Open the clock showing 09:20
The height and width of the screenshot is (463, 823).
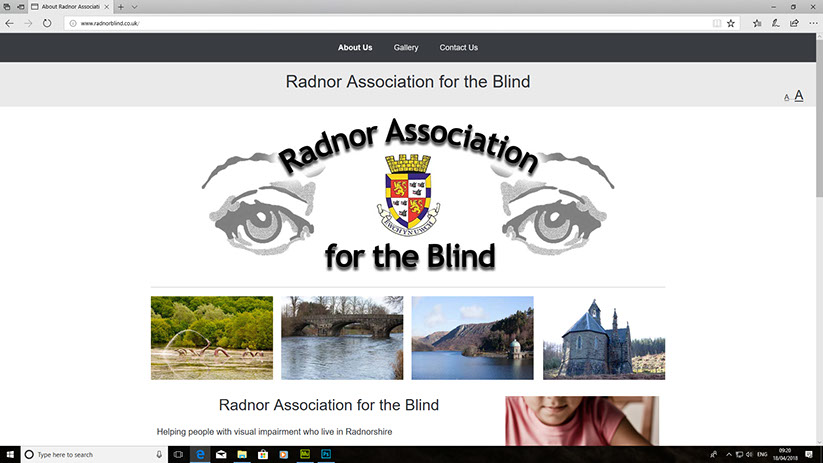(785, 455)
